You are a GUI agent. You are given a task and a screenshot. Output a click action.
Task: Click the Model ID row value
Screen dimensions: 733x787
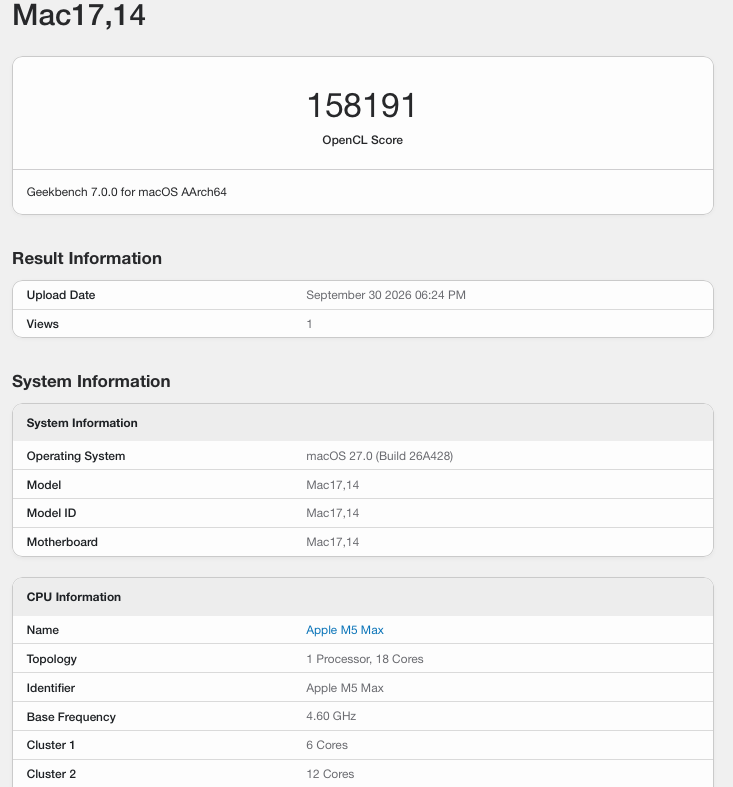point(332,513)
